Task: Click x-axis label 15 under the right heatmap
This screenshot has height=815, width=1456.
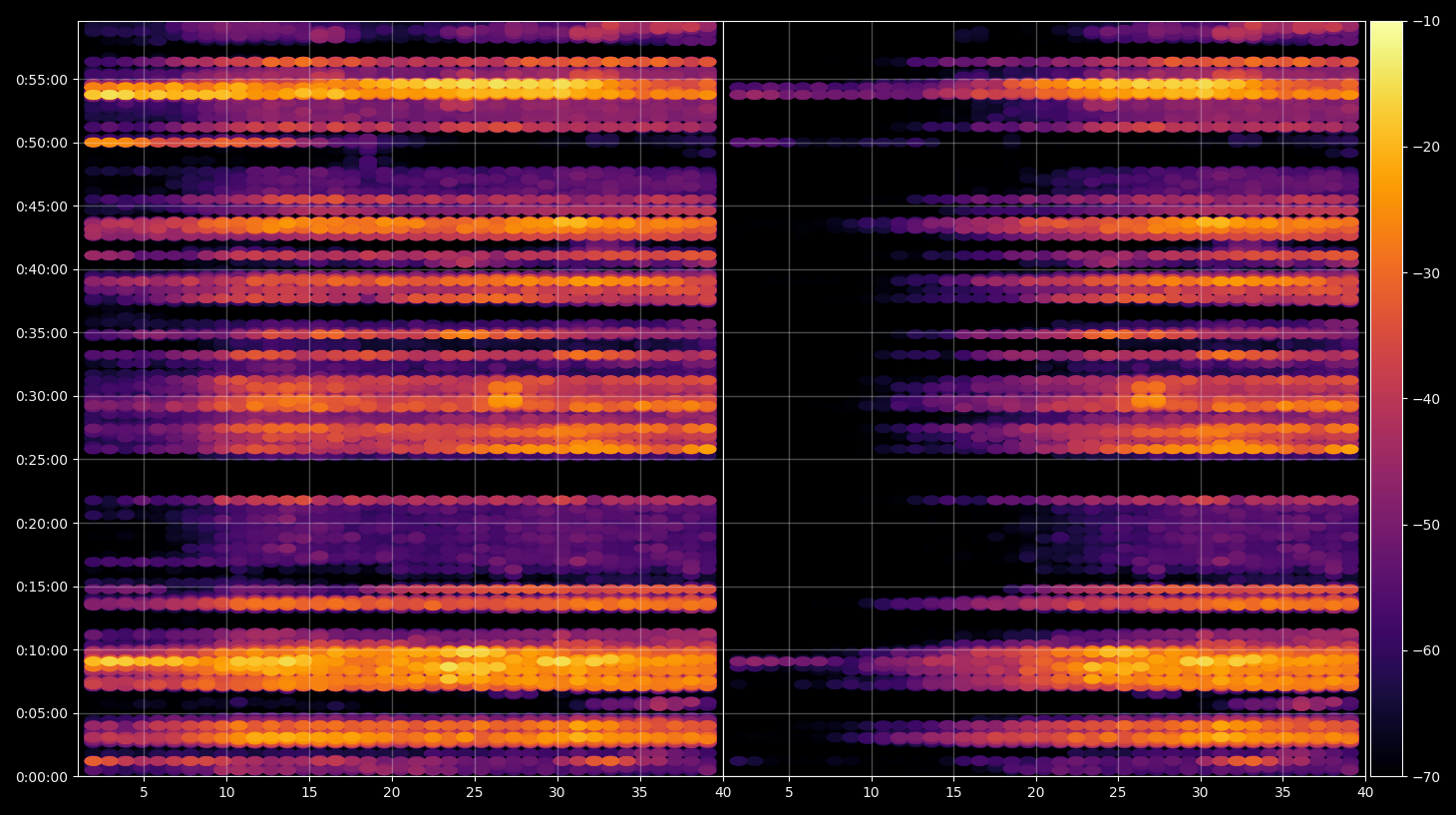Action: point(953,793)
